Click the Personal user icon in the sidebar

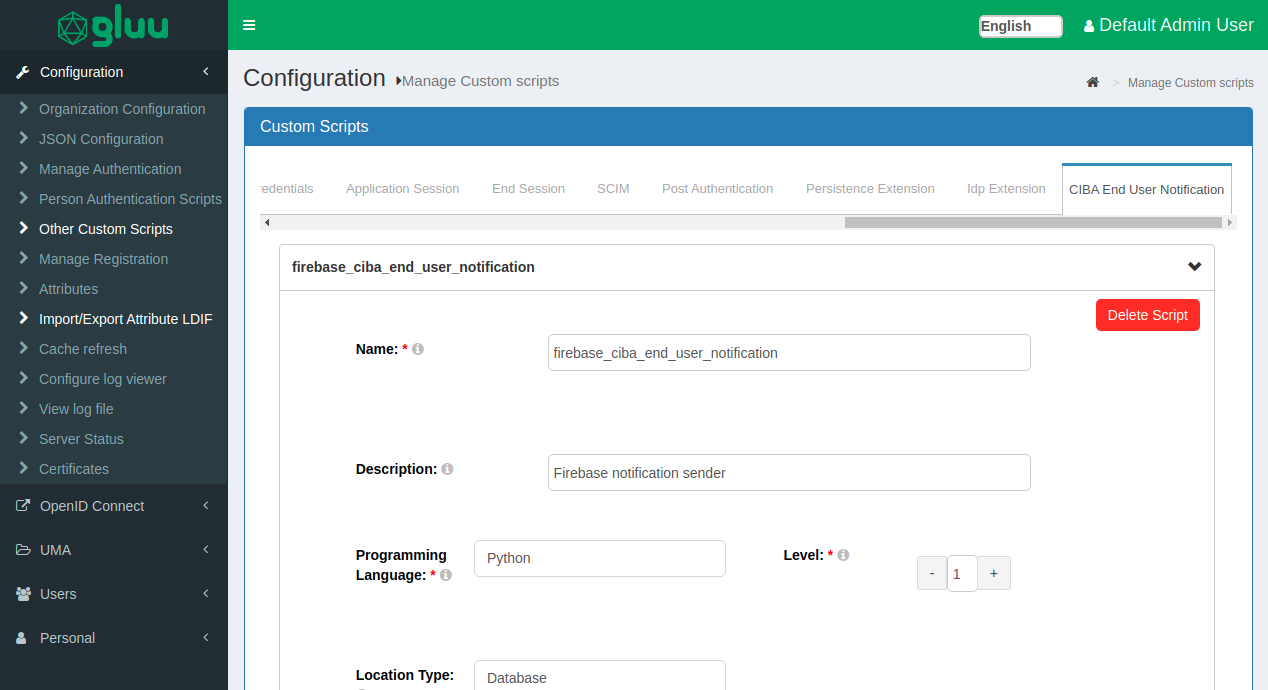22,637
